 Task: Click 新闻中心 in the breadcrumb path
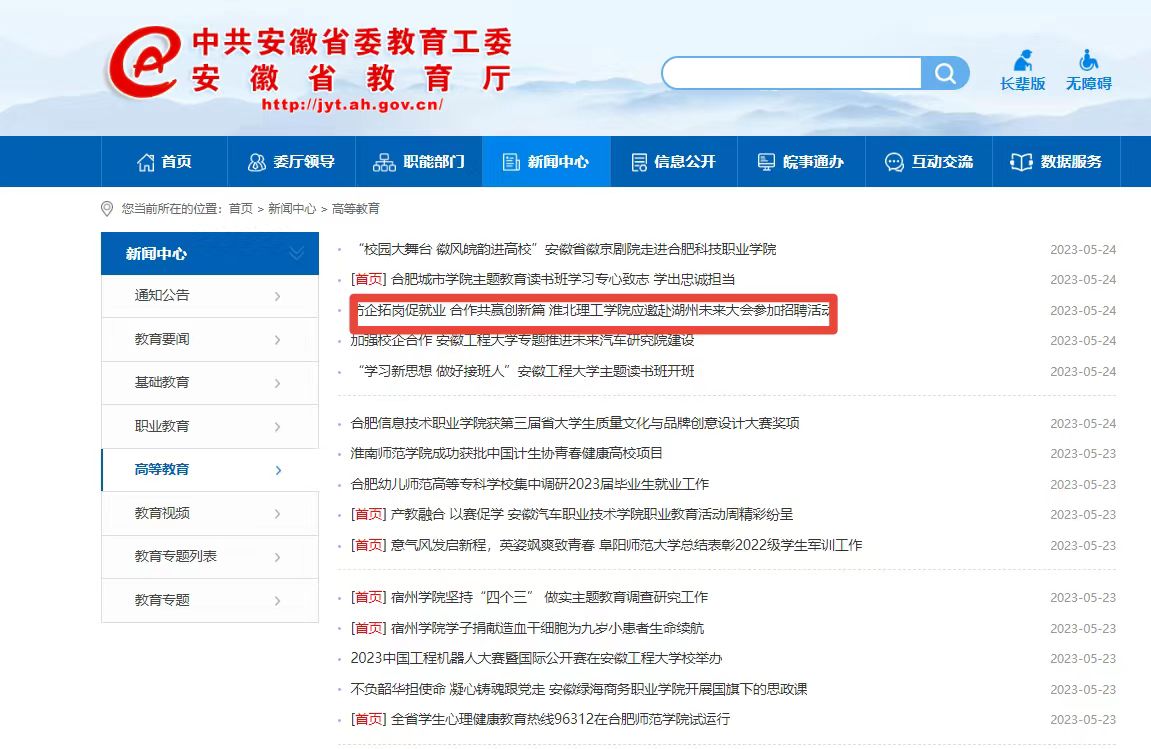(291, 209)
